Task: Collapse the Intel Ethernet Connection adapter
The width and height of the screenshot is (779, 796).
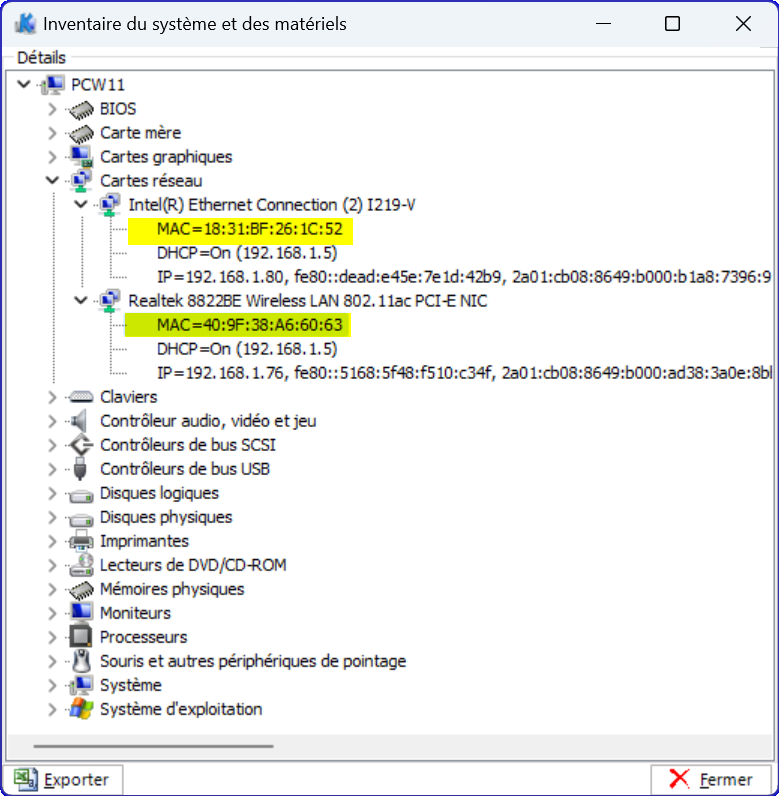Action: point(81,205)
